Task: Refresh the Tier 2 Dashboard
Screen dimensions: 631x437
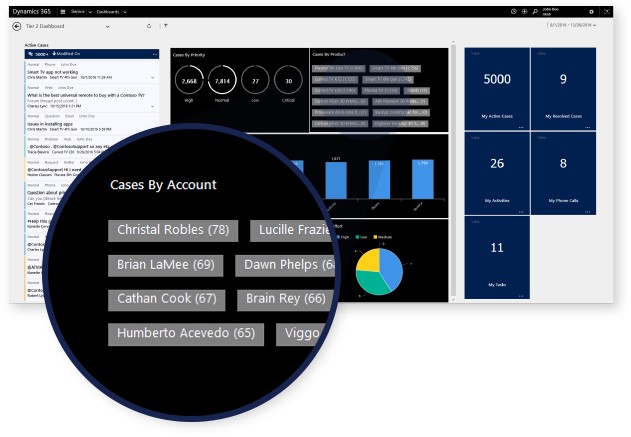Action: point(150,26)
